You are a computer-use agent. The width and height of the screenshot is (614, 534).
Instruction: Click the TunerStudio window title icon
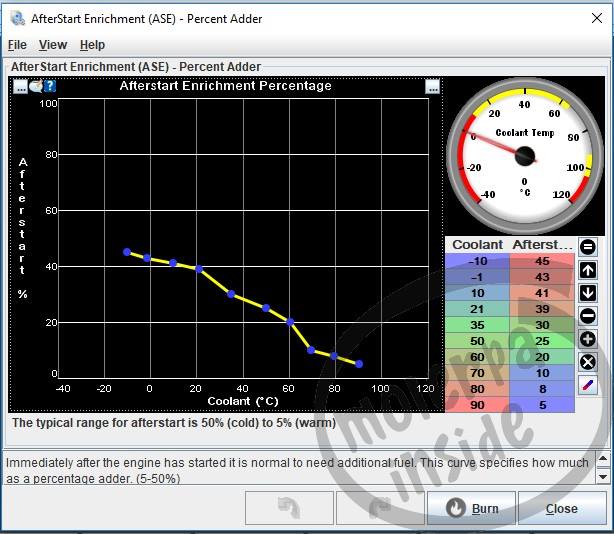[18, 18]
